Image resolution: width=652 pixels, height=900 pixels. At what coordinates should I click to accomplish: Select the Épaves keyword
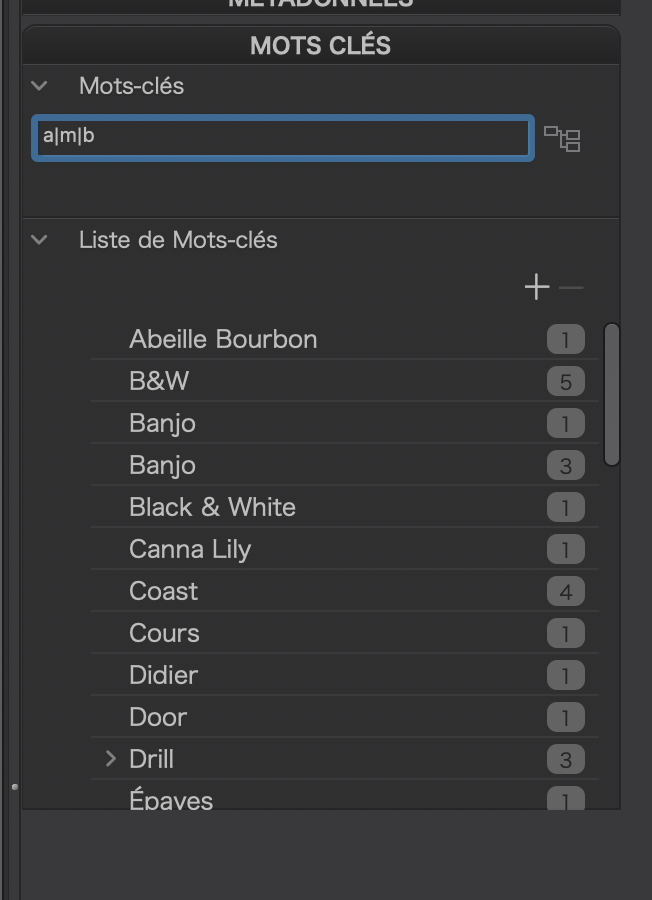171,800
